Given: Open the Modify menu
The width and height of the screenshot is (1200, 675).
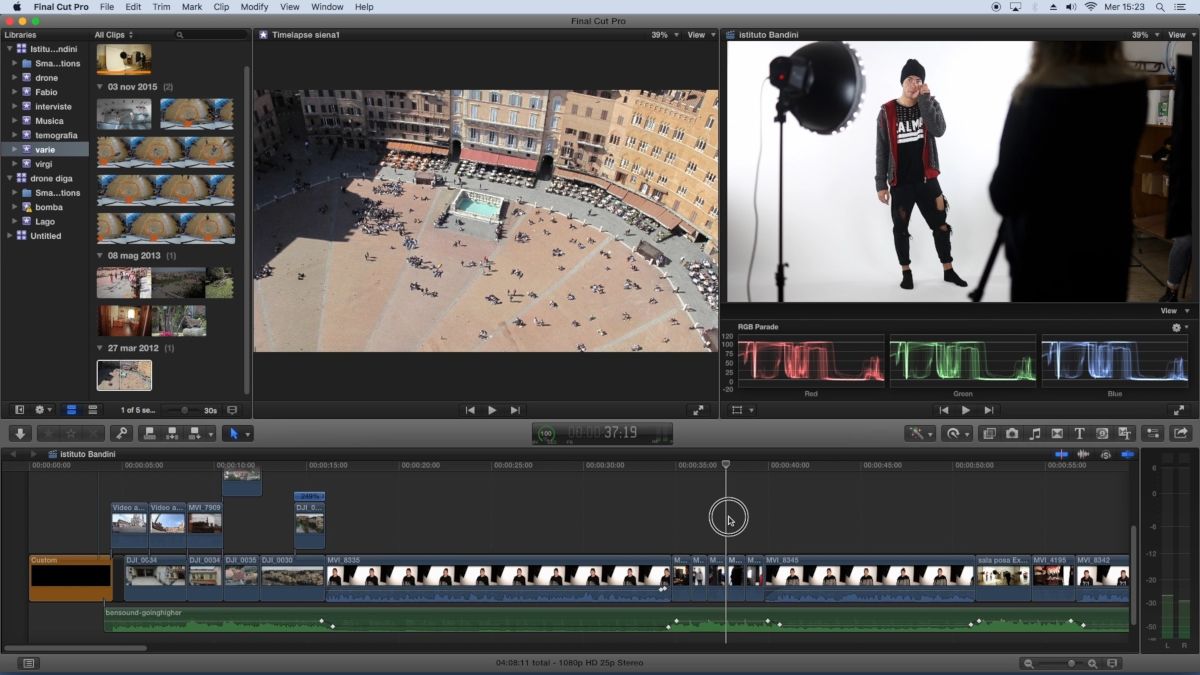Looking at the screenshot, I should [254, 7].
